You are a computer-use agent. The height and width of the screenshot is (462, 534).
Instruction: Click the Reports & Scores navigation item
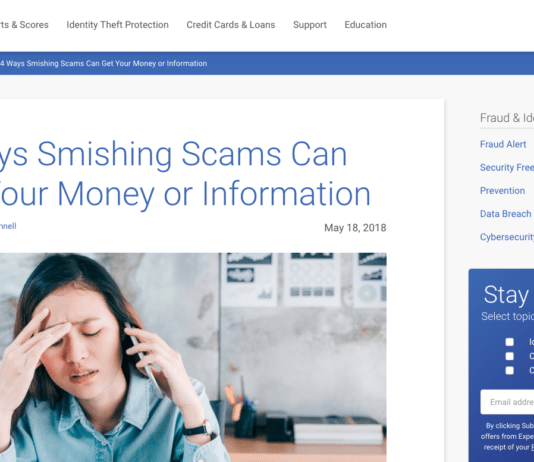click(x=24, y=25)
